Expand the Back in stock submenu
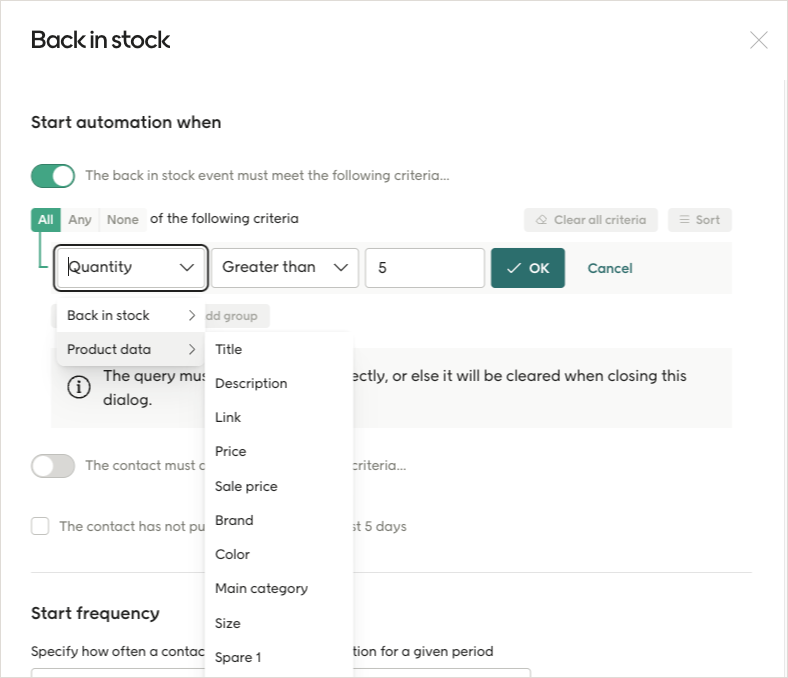788x678 pixels. coord(130,316)
